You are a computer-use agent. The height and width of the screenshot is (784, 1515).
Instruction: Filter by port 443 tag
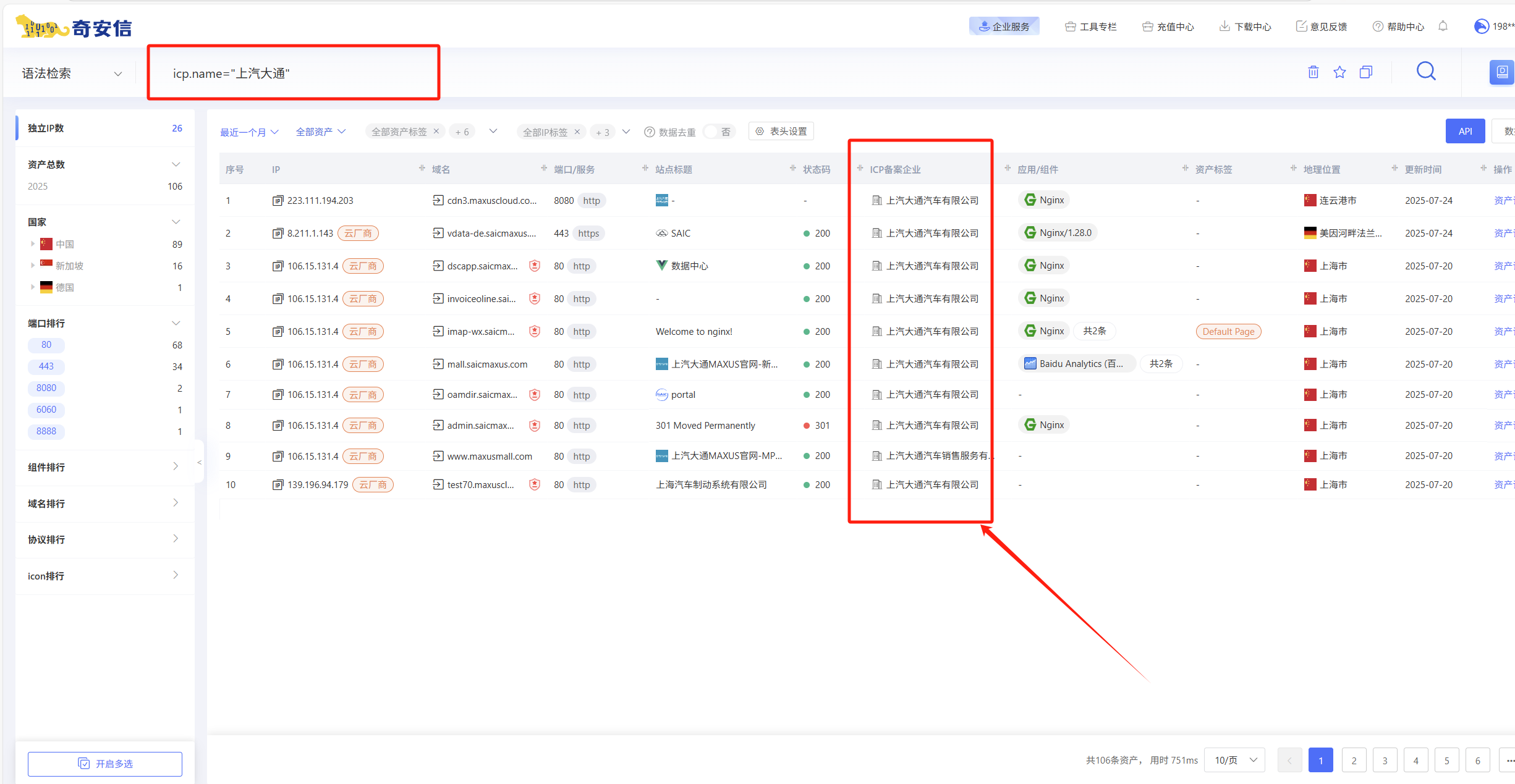coord(46,366)
